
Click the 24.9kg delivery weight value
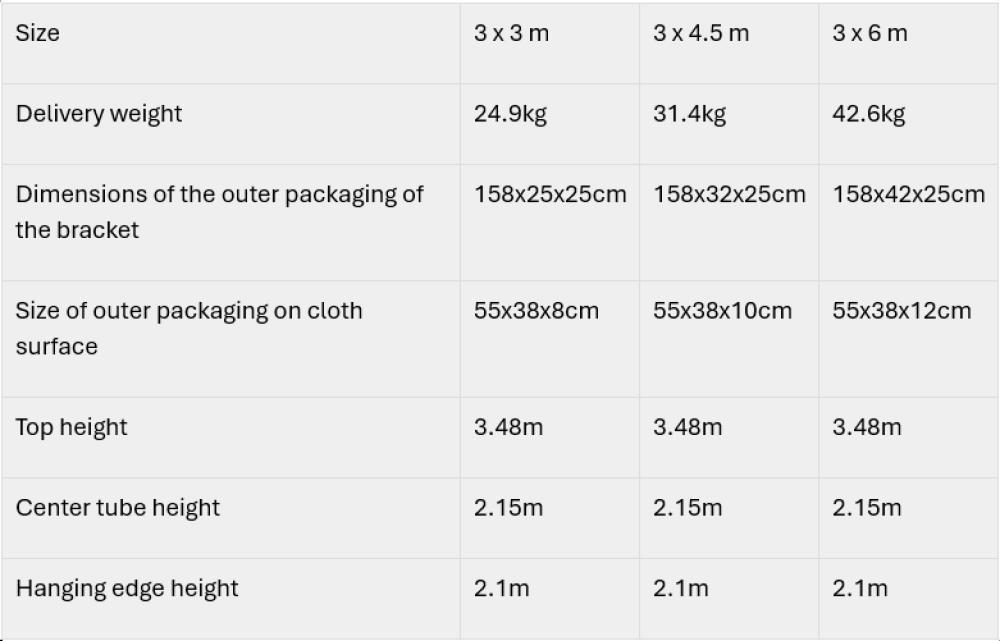click(x=510, y=113)
